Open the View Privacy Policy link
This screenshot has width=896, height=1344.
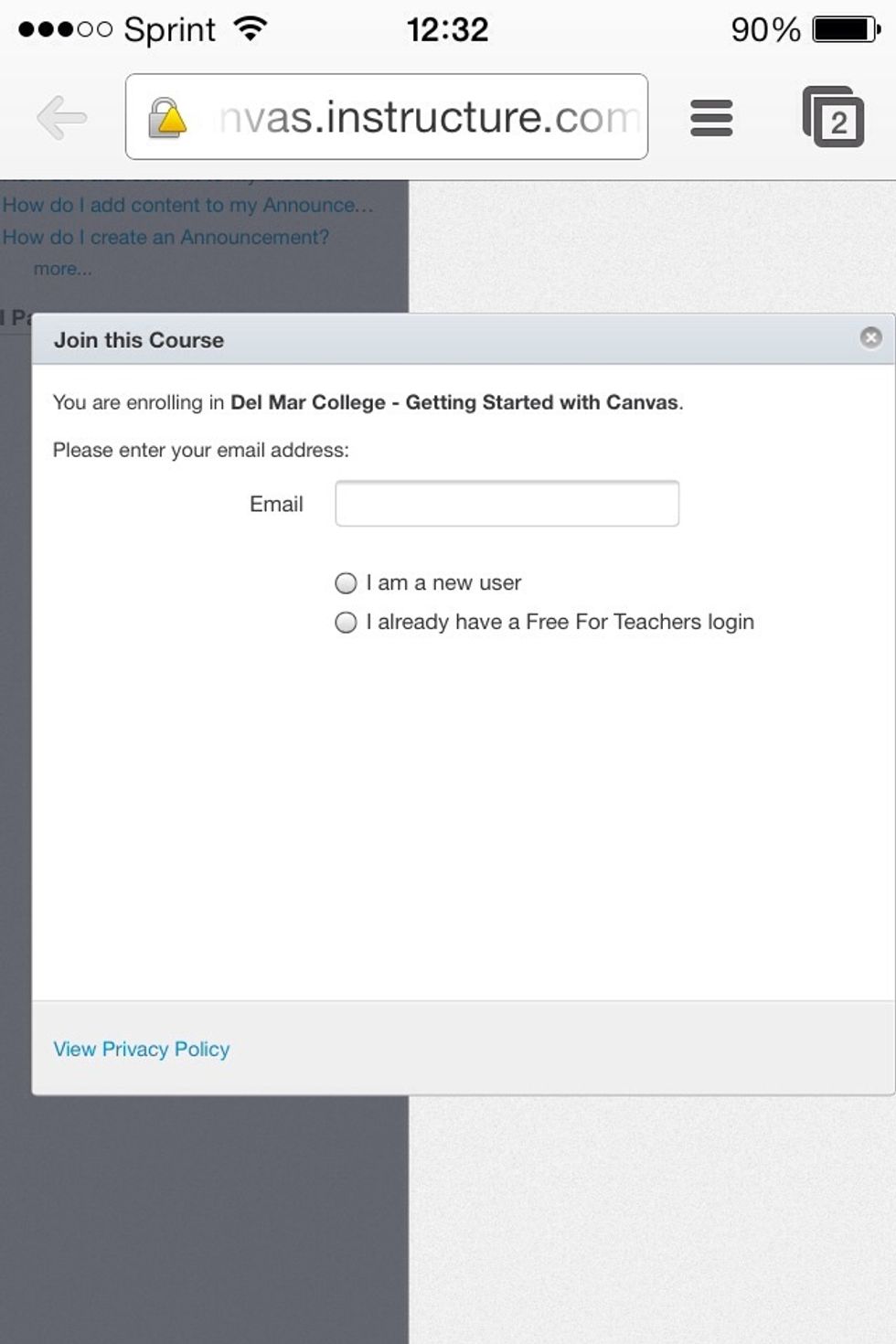(141, 1049)
